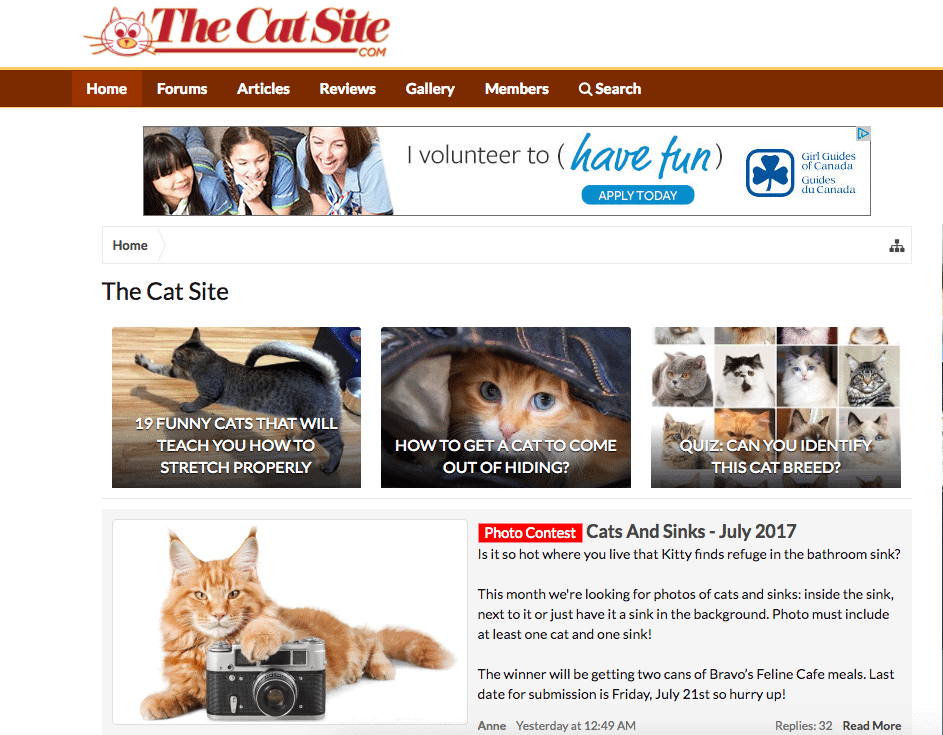Image resolution: width=943 pixels, height=735 pixels.
Task: Select the Home breadcrumb link
Action: coord(130,245)
